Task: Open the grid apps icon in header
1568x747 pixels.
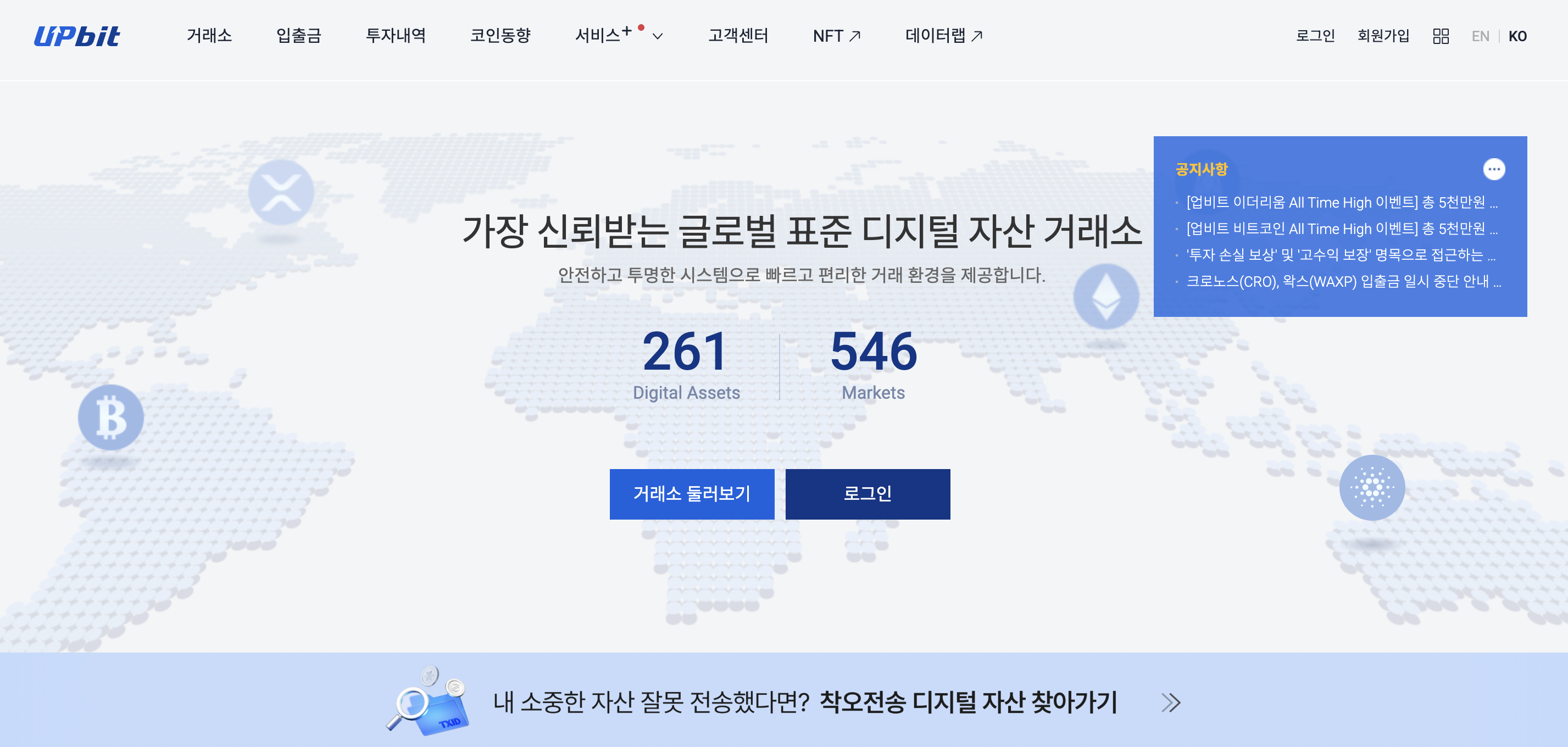Action: tap(1440, 36)
